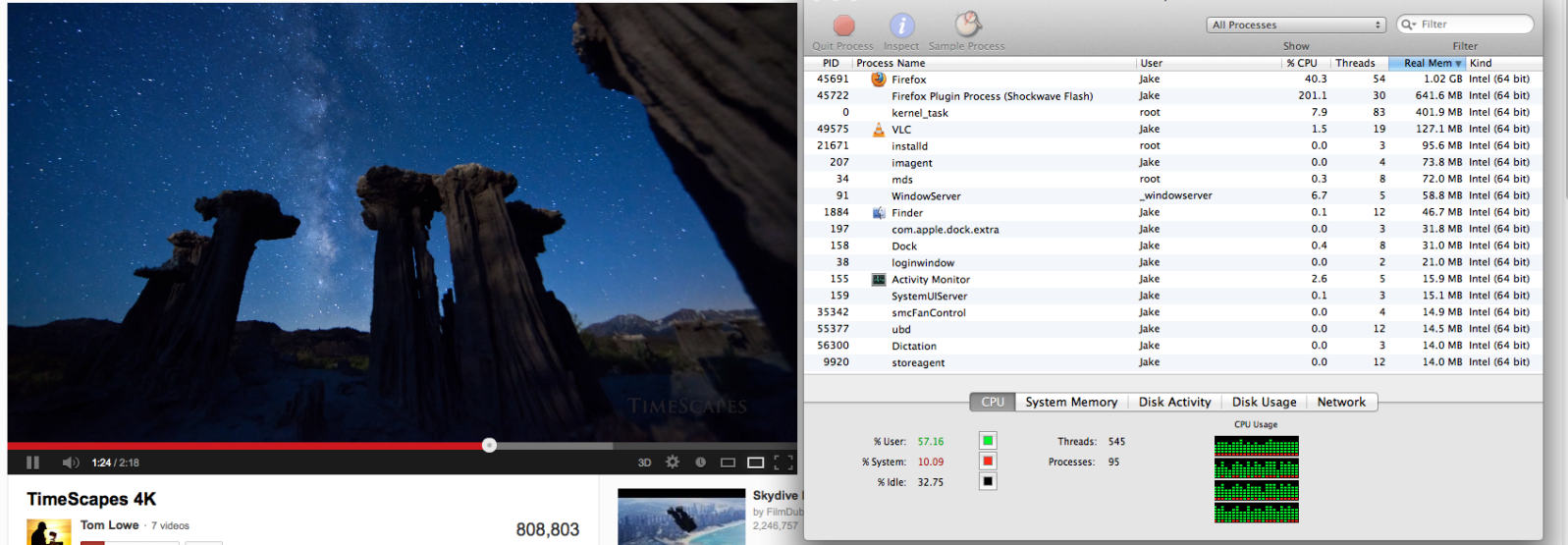Select the ubd process row

(x=1172, y=329)
